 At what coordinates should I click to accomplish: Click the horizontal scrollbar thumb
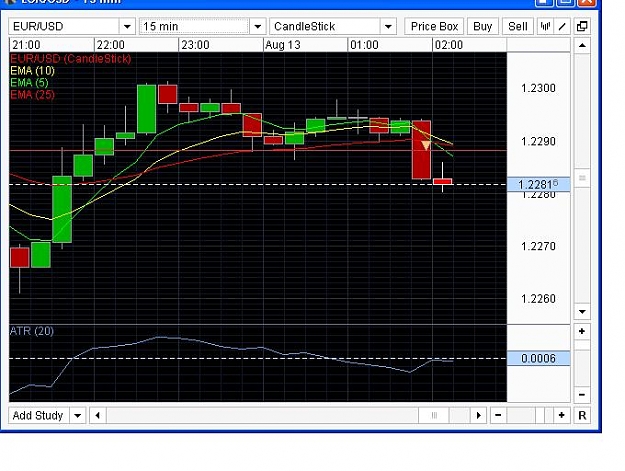coord(434,416)
